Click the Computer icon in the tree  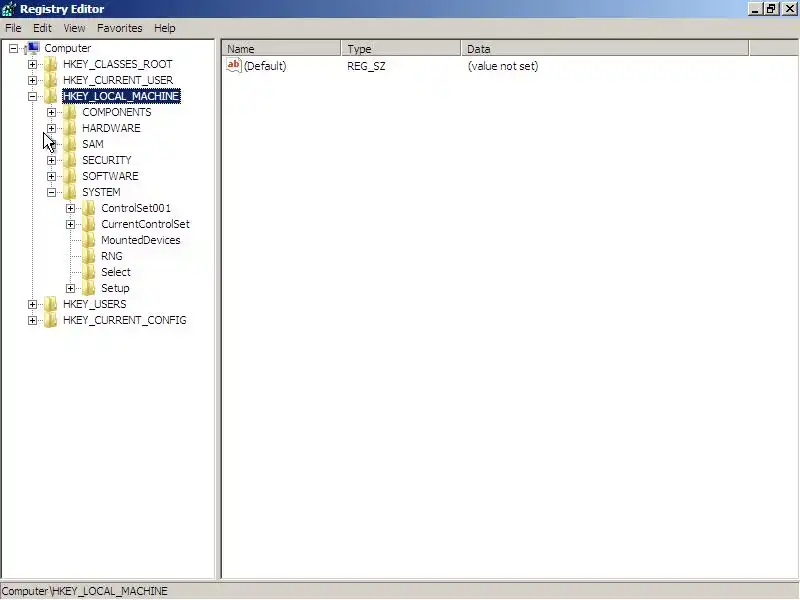pyautogui.click(x=32, y=48)
